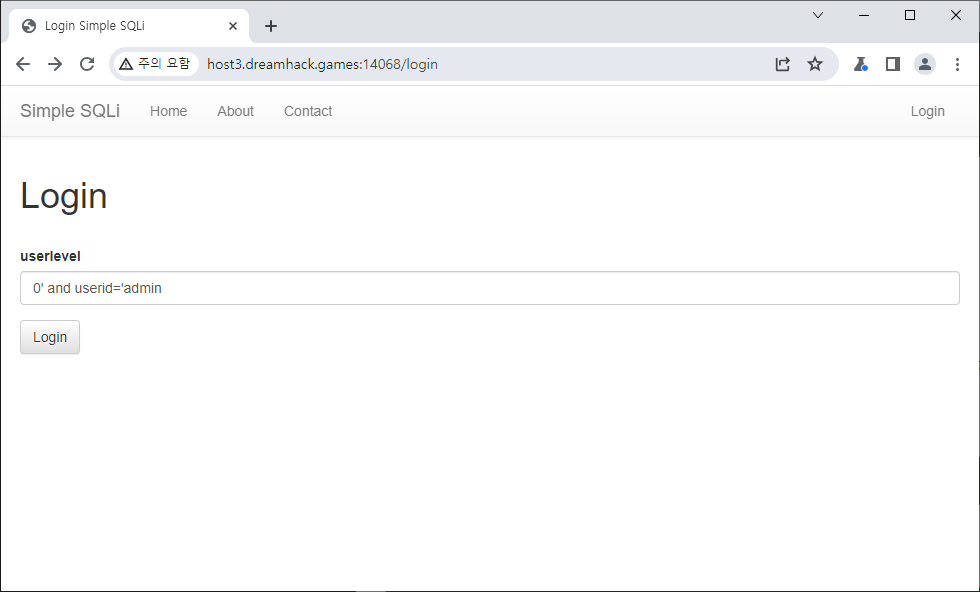Image resolution: width=980 pixels, height=592 pixels.
Task: Open the Chrome three-dot menu
Action: 957,64
